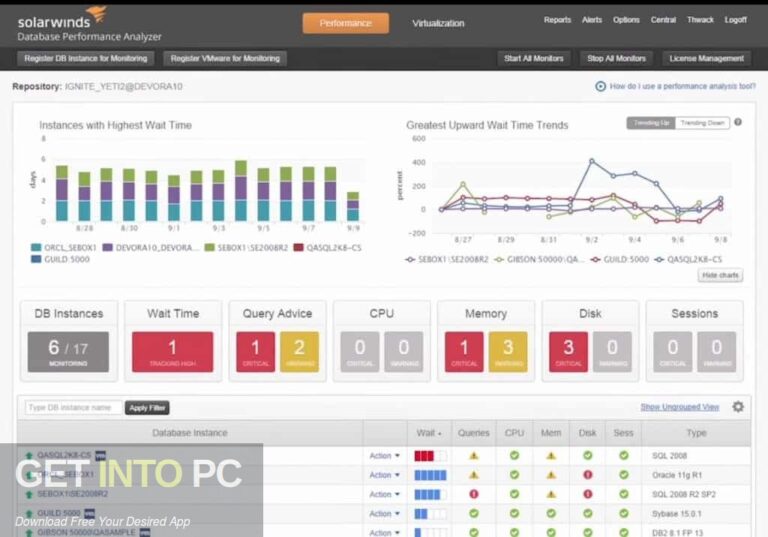Click the Logoff link

(736, 20)
